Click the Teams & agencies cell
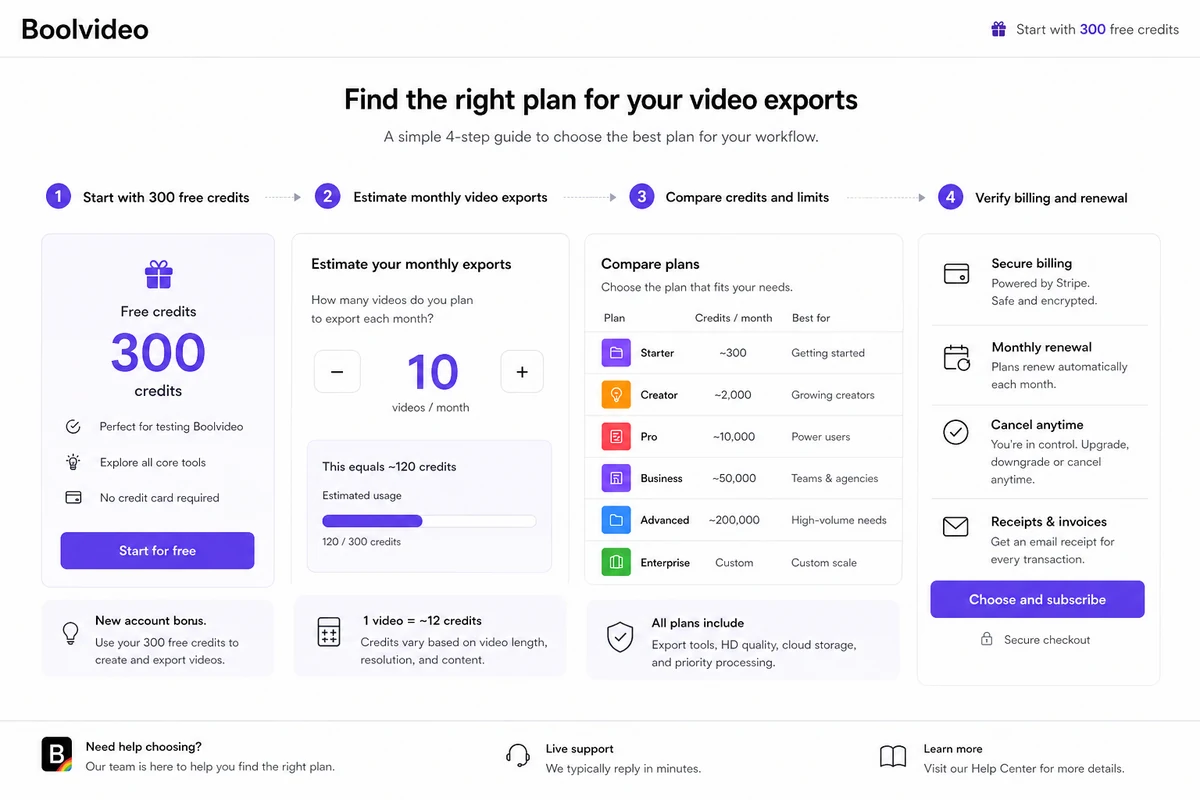 [x=835, y=478]
